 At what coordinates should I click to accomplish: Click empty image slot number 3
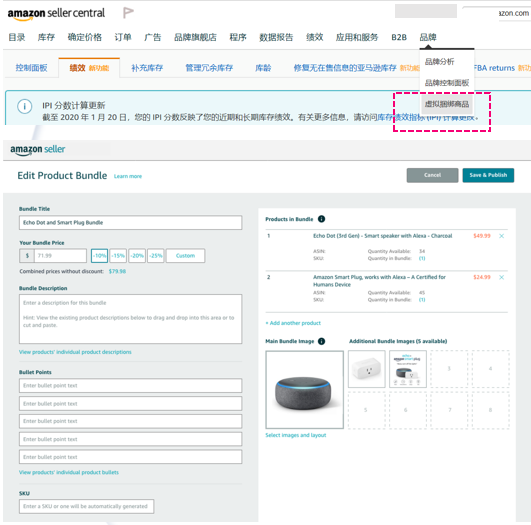pyautogui.click(x=449, y=369)
